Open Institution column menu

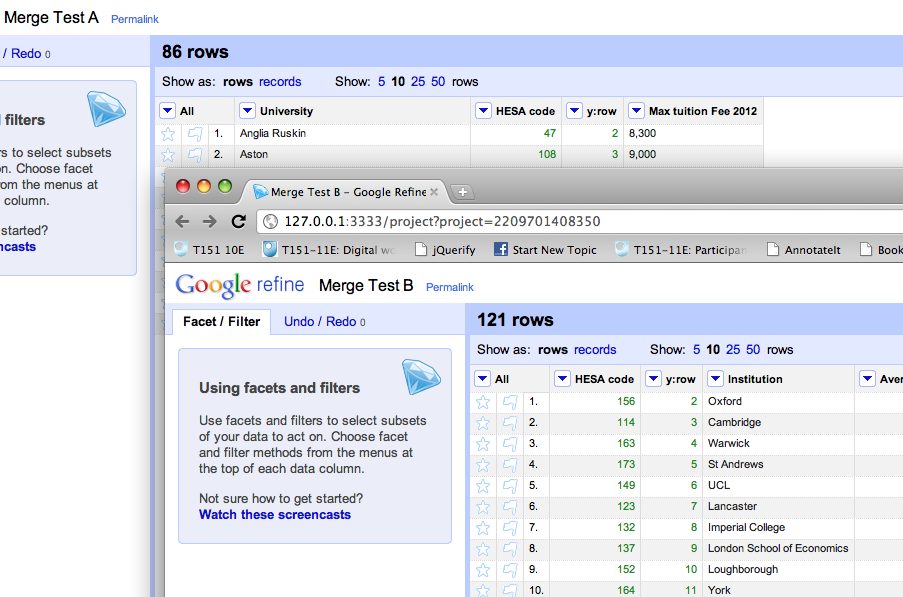715,379
